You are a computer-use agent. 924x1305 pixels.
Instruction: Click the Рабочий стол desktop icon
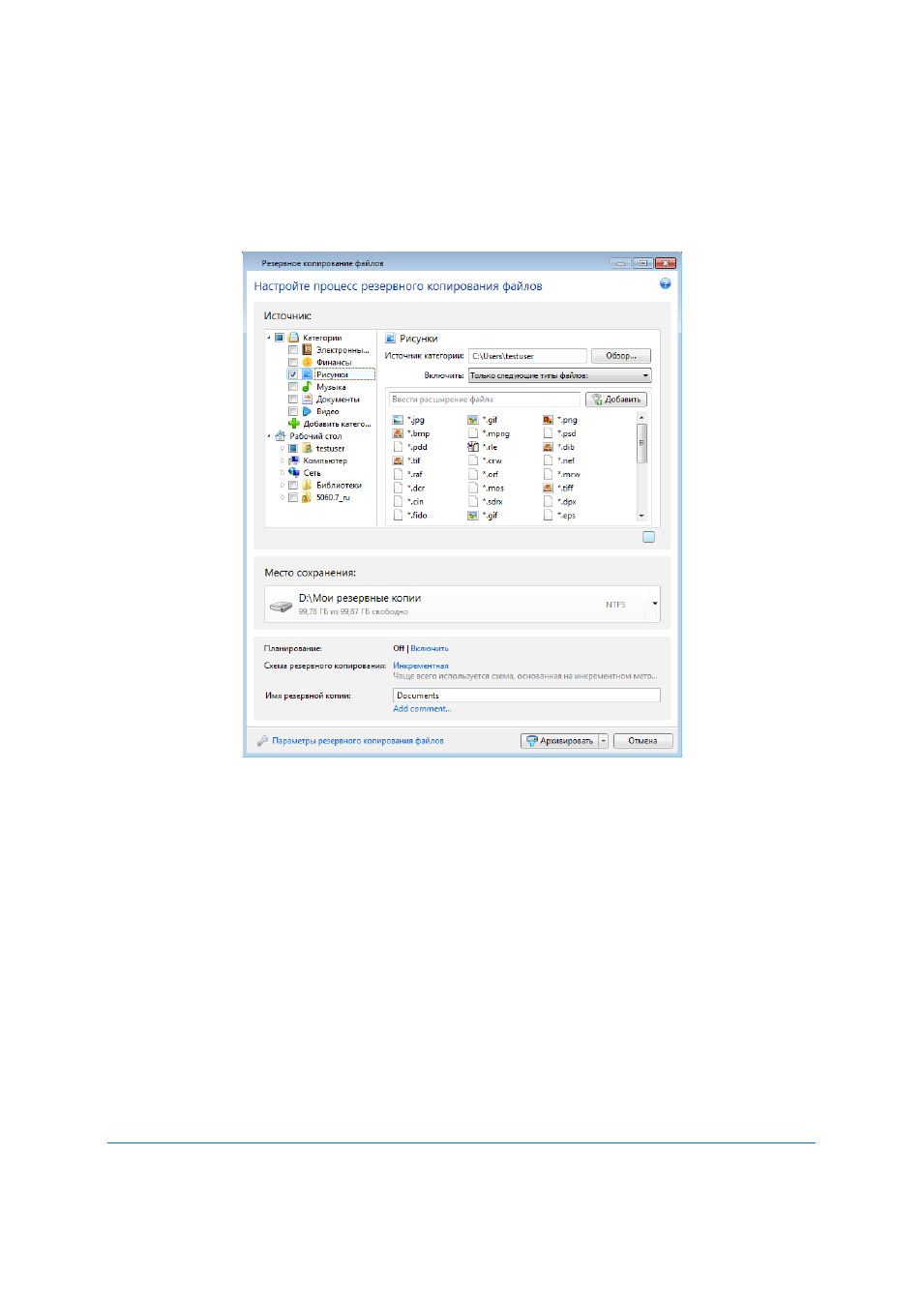click(281, 436)
